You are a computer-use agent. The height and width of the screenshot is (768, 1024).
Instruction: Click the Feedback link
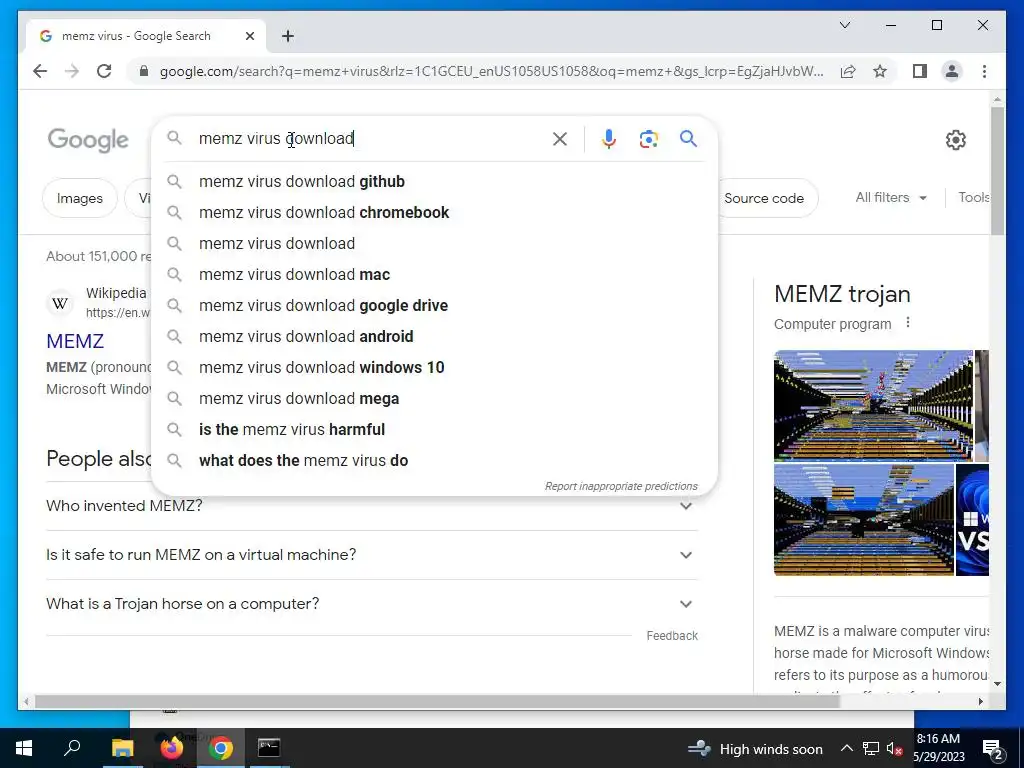pyautogui.click(x=672, y=635)
